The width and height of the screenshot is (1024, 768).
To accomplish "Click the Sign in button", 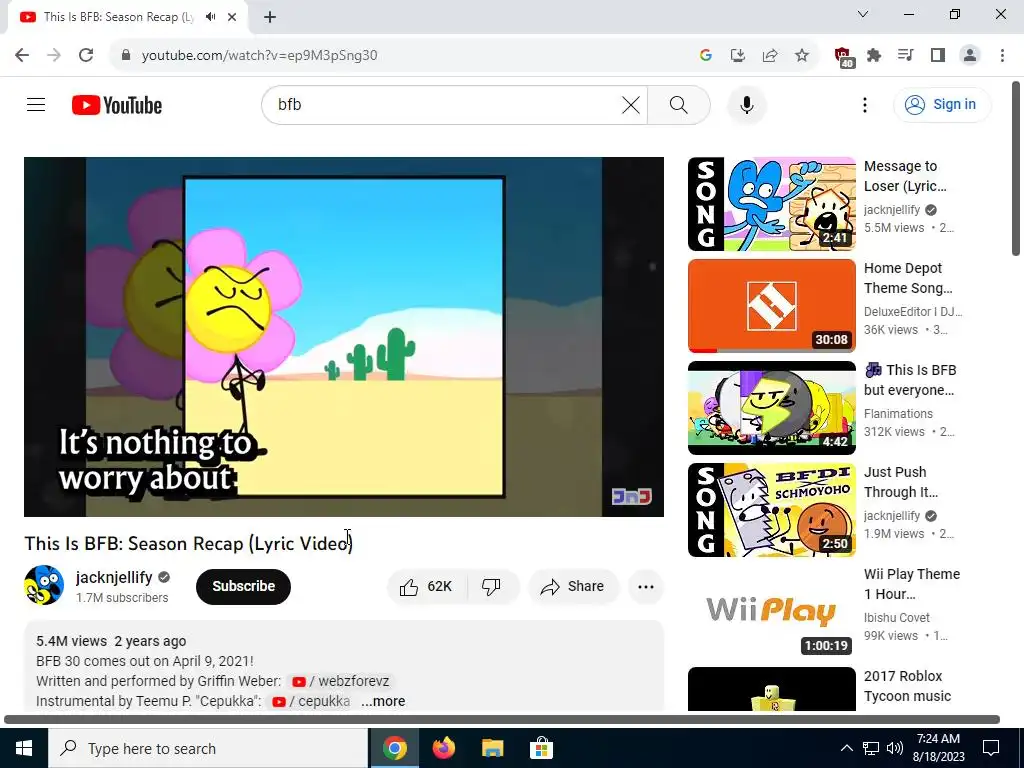I will pyautogui.click(x=942, y=104).
